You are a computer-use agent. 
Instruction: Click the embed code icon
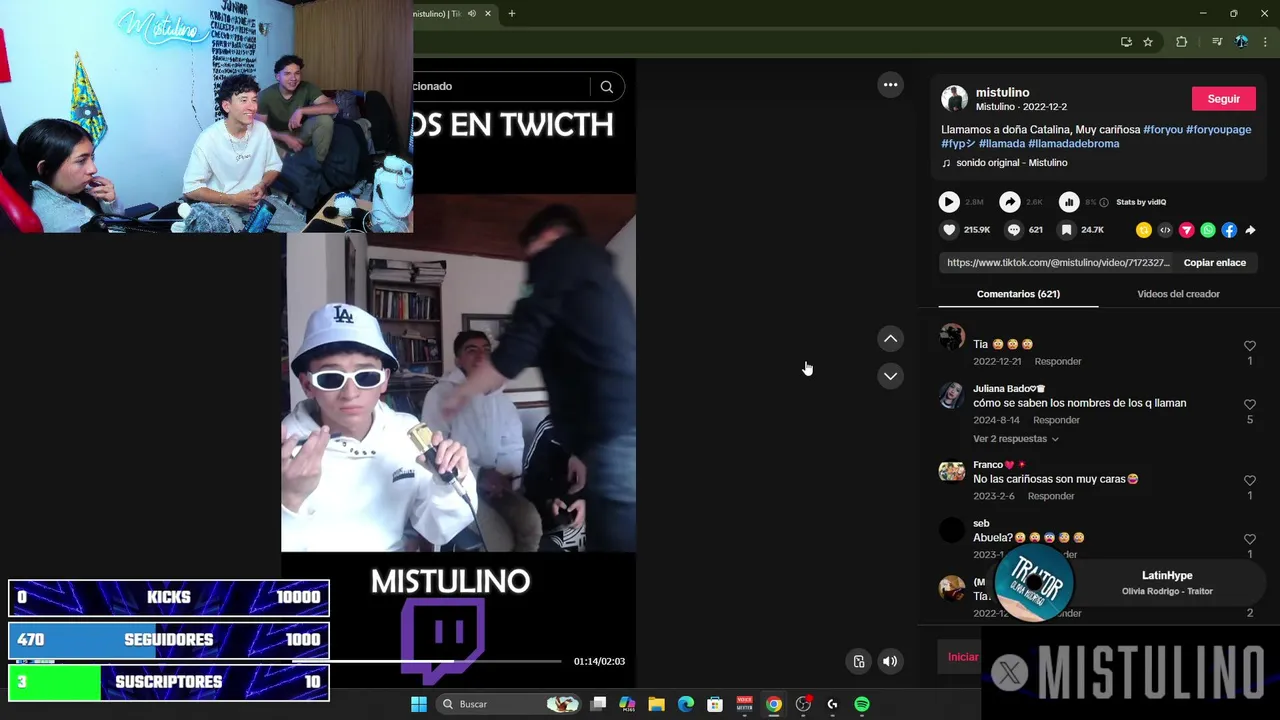pyautogui.click(x=1165, y=230)
